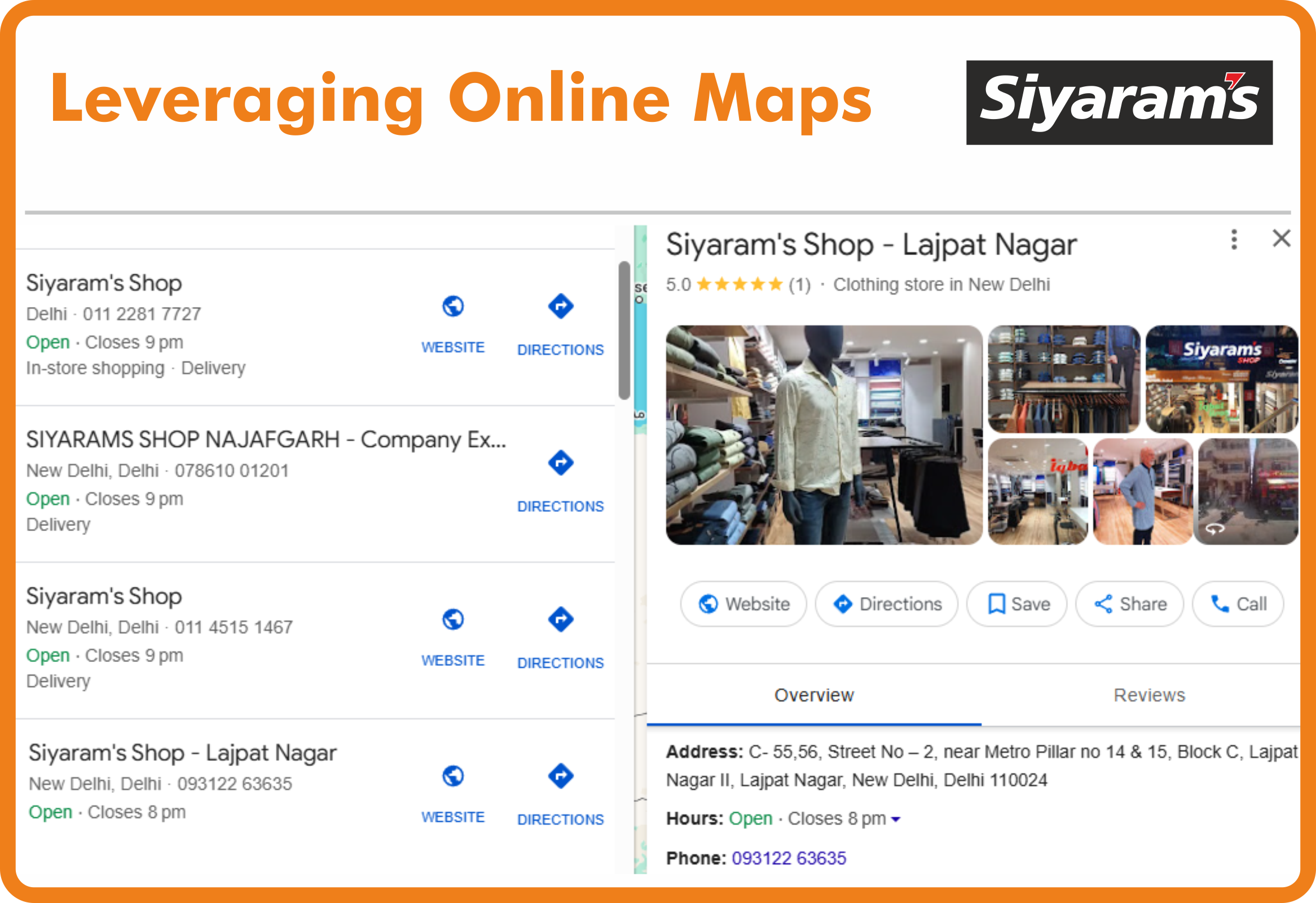The image size is (1316, 903).
Task: Open website for Lajpat Nagar list entry
Action: tap(452, 795)
